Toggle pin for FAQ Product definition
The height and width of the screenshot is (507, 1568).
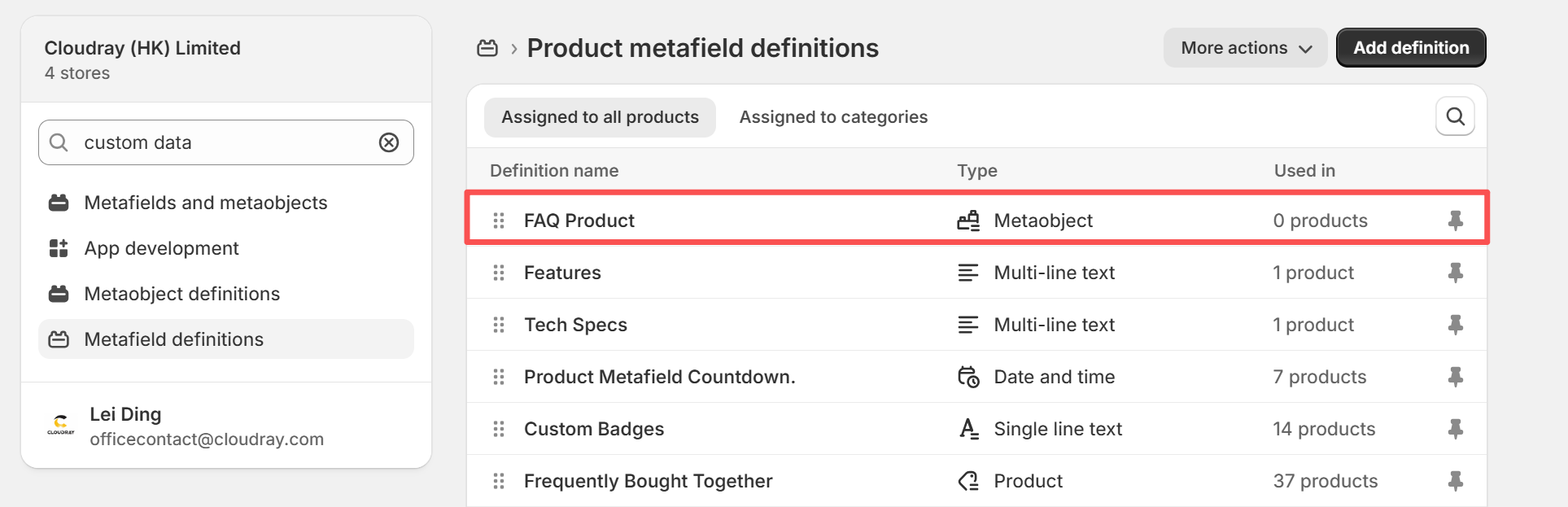click(1455, 221)
